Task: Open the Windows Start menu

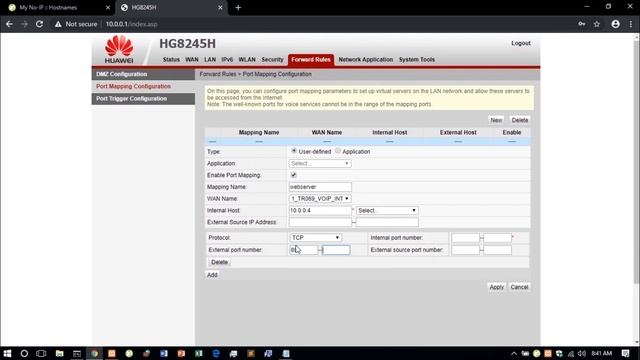Action: click(7, 353)
